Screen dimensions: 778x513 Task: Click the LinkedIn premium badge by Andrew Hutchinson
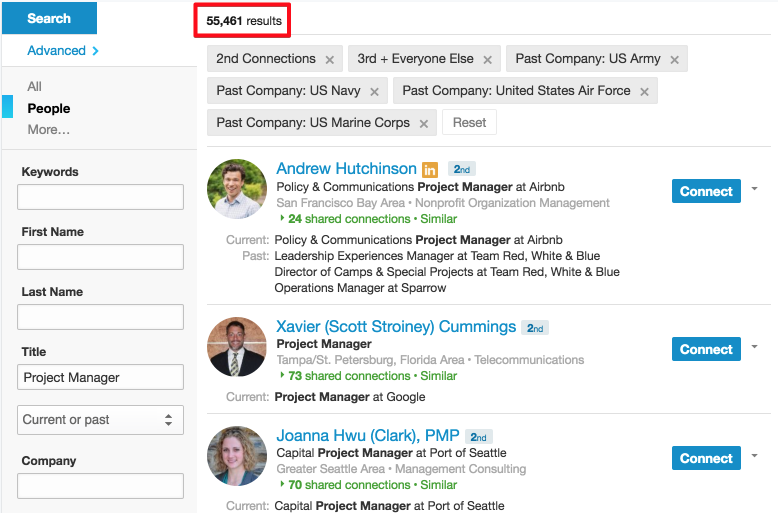(431, 170)
